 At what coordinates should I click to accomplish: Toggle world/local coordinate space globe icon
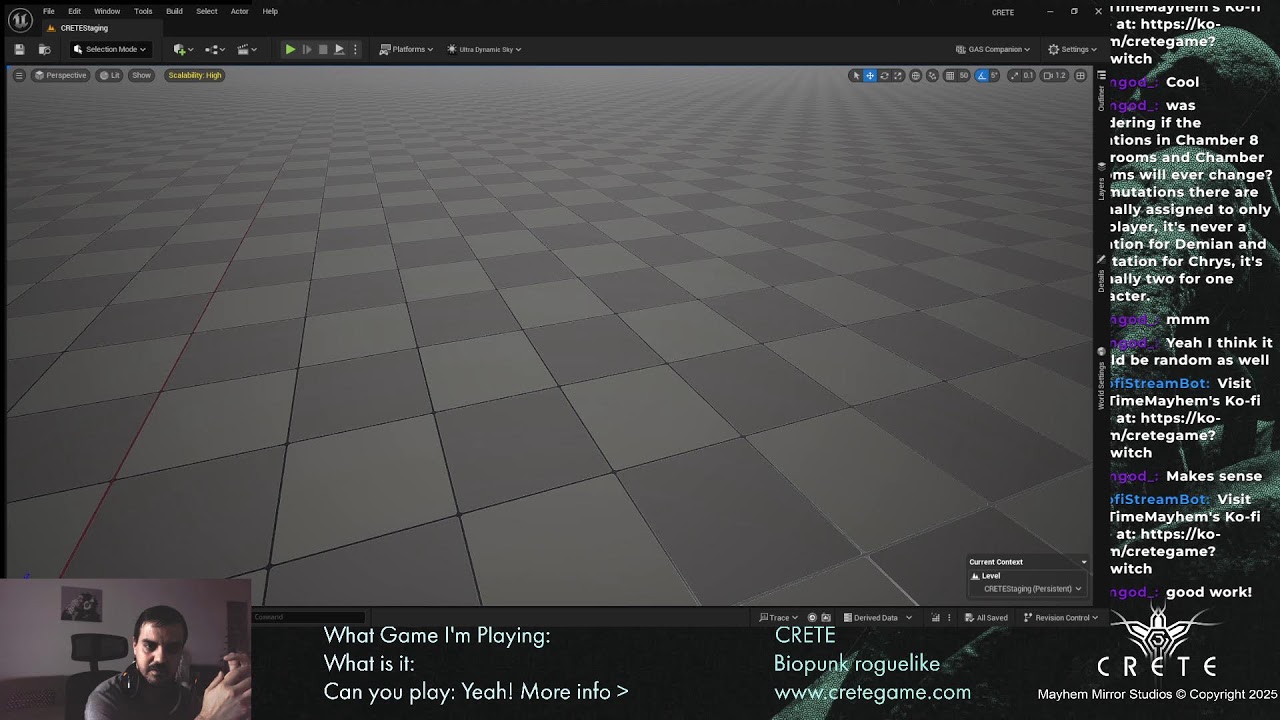point(915,75)
